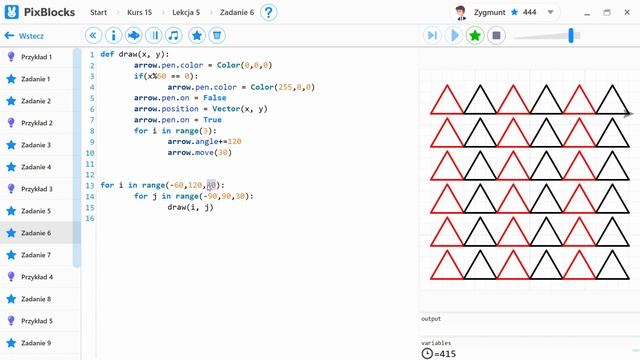This screenshot has width=640, height=360.
Task: Click the sidebar vertical scrollbar
Action: [77, 157]
